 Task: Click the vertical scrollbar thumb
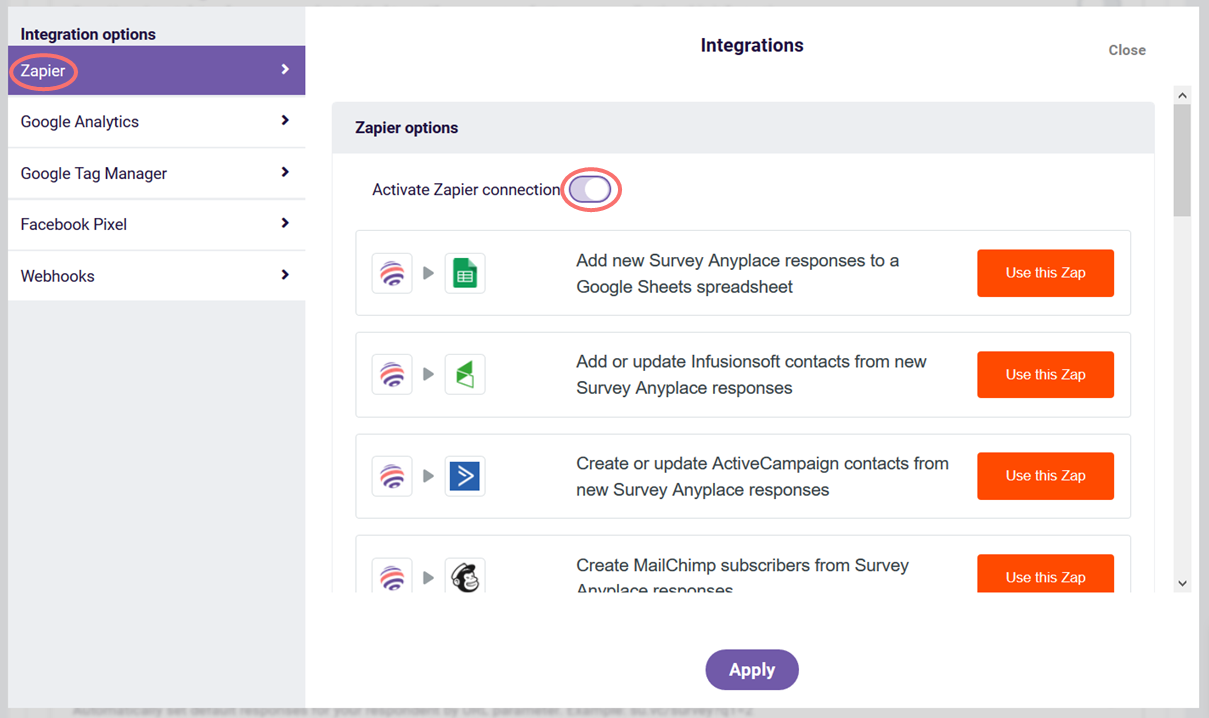pyautogui.click(x=1182, y=160)
